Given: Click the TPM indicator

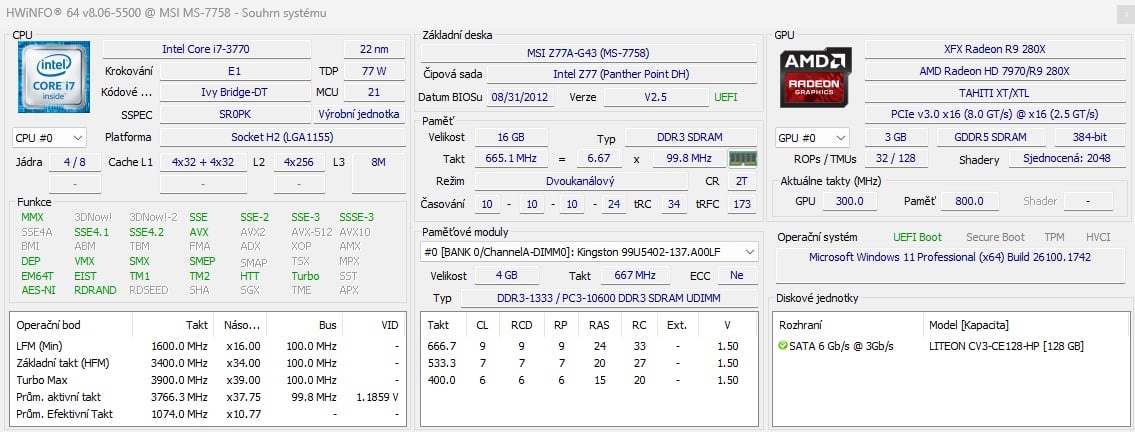Looking at the screenshot, I should 1054,237.
